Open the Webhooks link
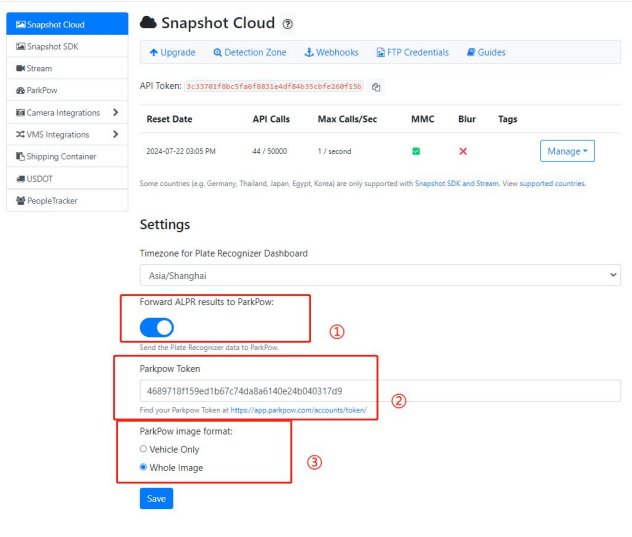This screenshot has height=537, width=632. pyautogui.click(x=331, y=52)
